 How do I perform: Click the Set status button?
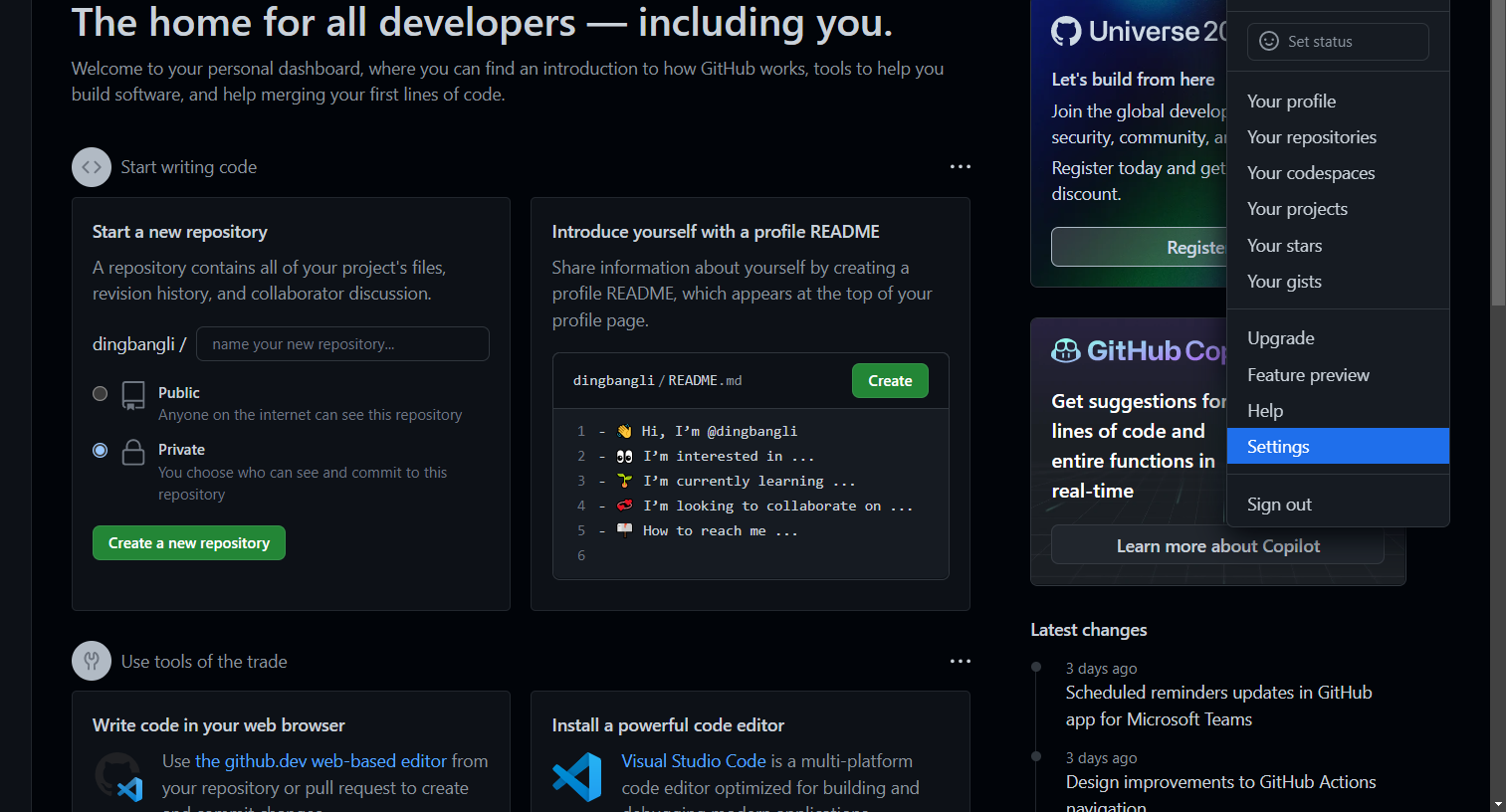coord(1338,41)
